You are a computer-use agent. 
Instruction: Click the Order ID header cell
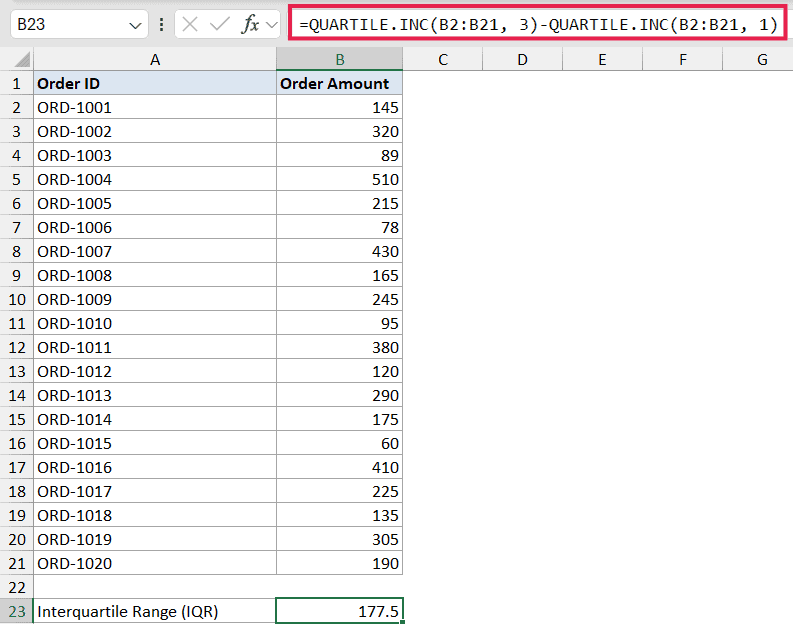click(155, 83)
